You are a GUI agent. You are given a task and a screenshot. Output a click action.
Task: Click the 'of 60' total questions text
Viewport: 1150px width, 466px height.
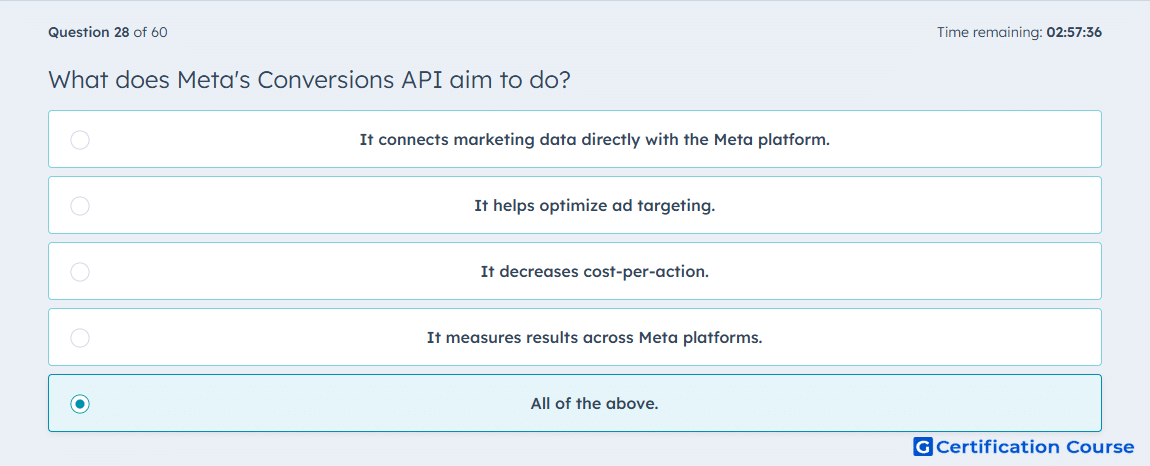click(x=150, y=32)
